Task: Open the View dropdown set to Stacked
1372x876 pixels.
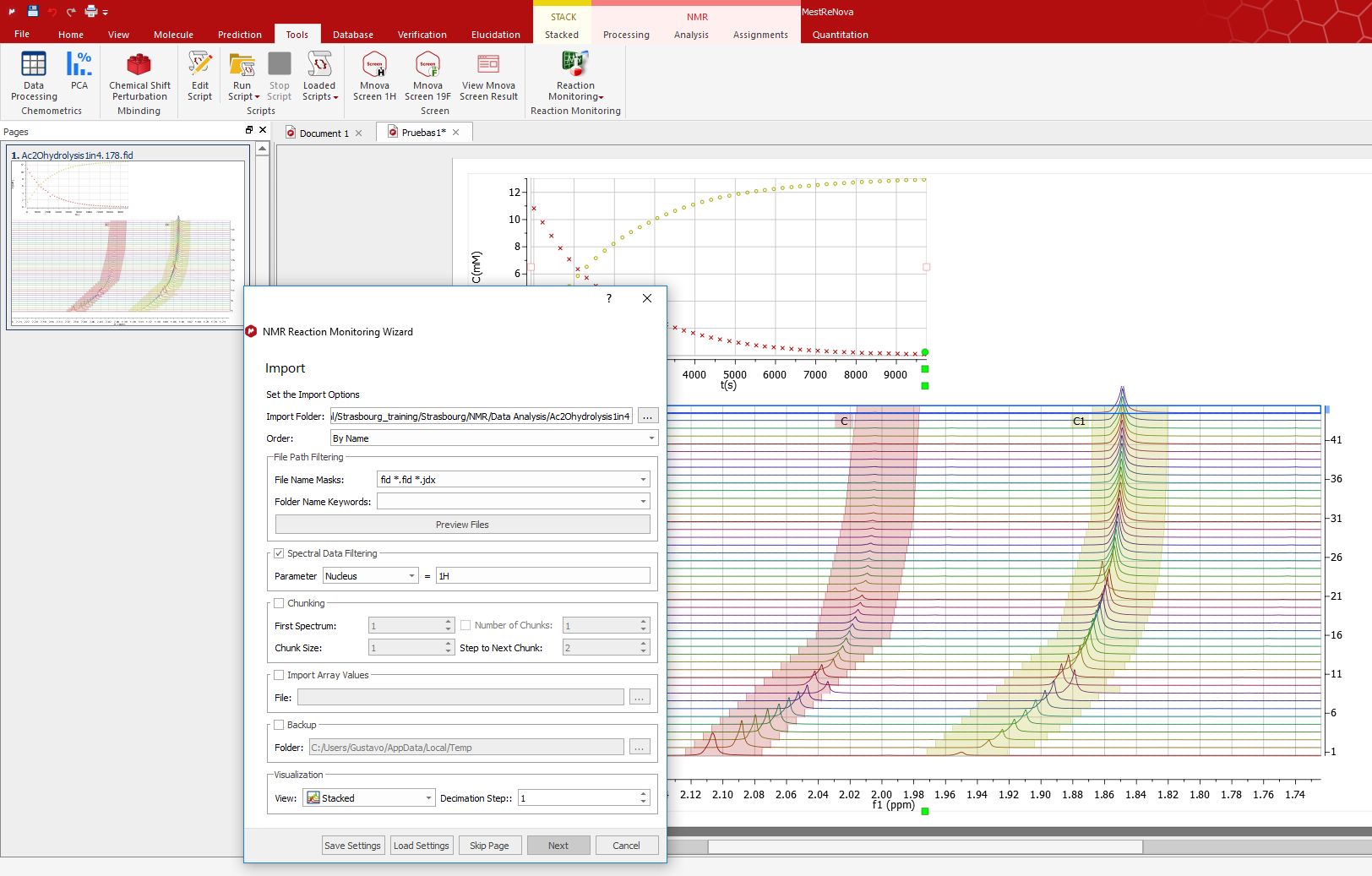Action: pyautogui.click(x=369, y=798)
